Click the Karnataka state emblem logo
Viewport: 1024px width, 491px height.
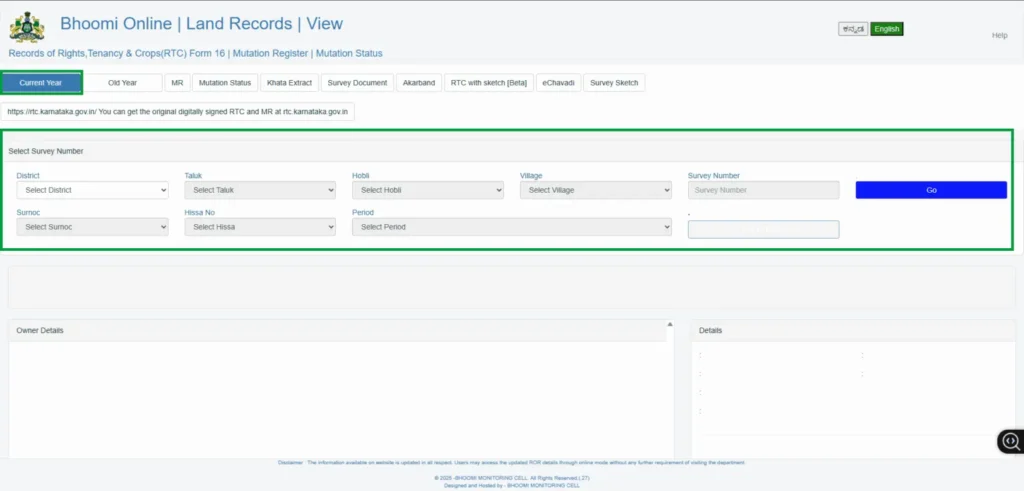[x=27, y=27]
